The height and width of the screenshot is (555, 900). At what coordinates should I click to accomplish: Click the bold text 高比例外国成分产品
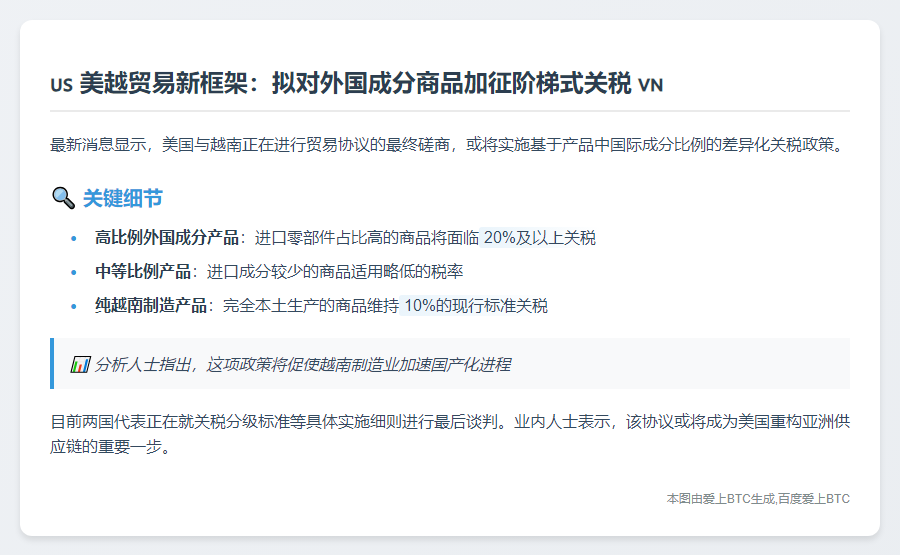167,237
